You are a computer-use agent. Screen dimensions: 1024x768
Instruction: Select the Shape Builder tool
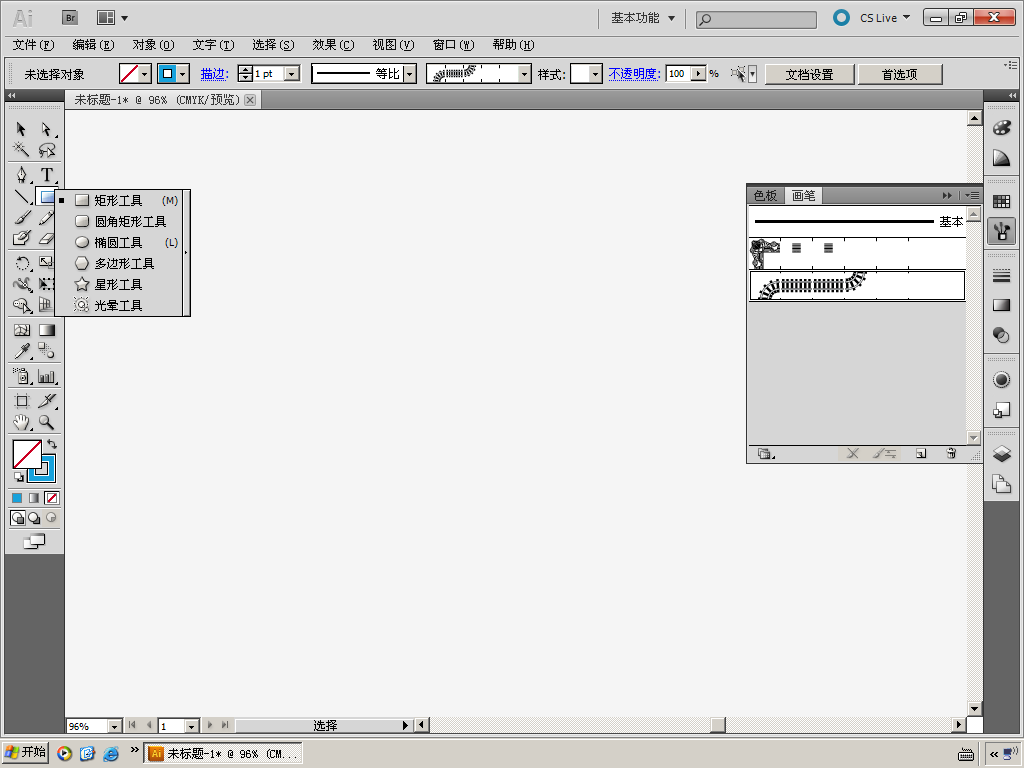(x=21, y=305)
